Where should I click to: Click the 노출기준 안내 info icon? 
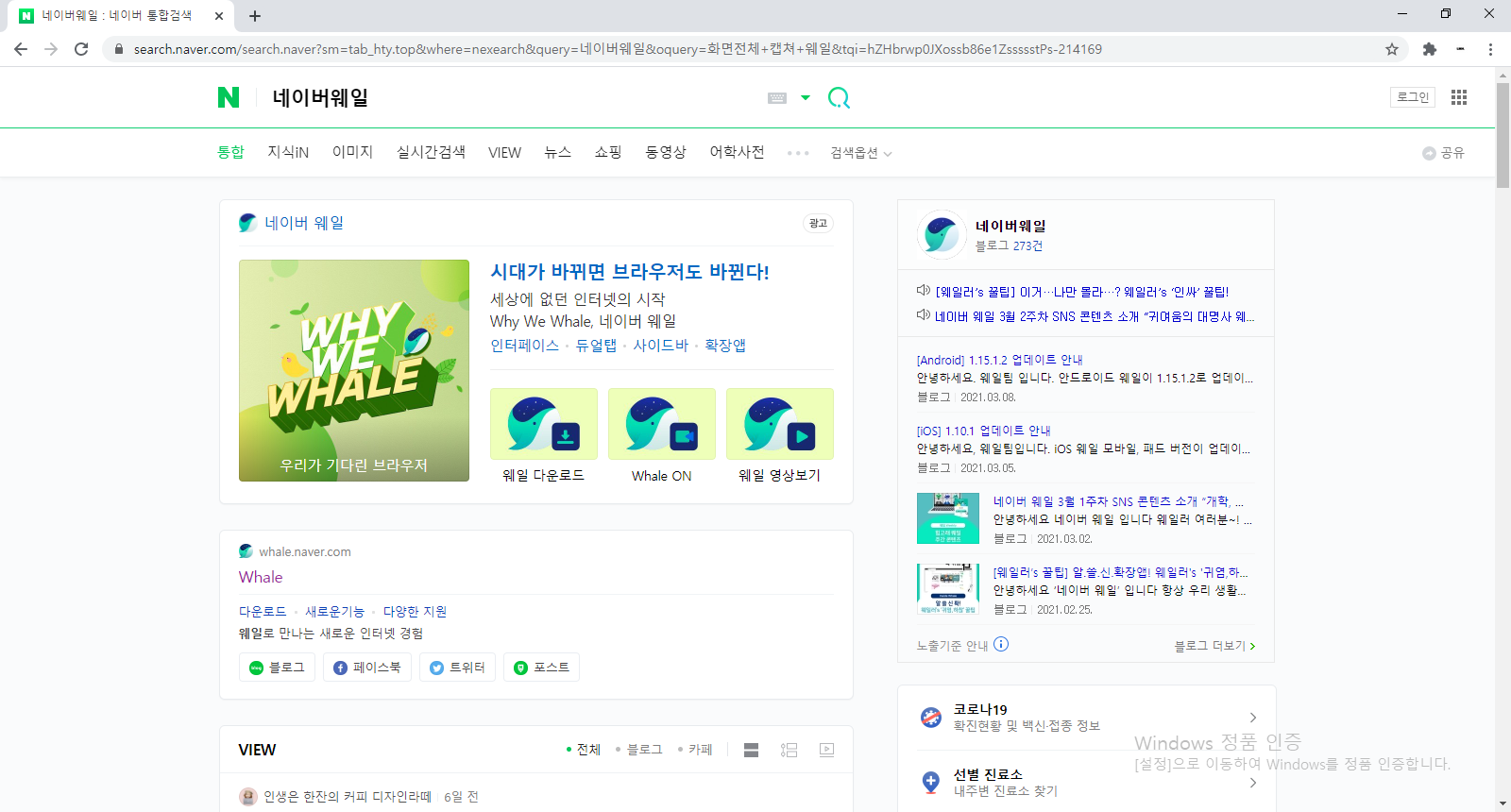pyautogui.click(x=1001, y=644)
